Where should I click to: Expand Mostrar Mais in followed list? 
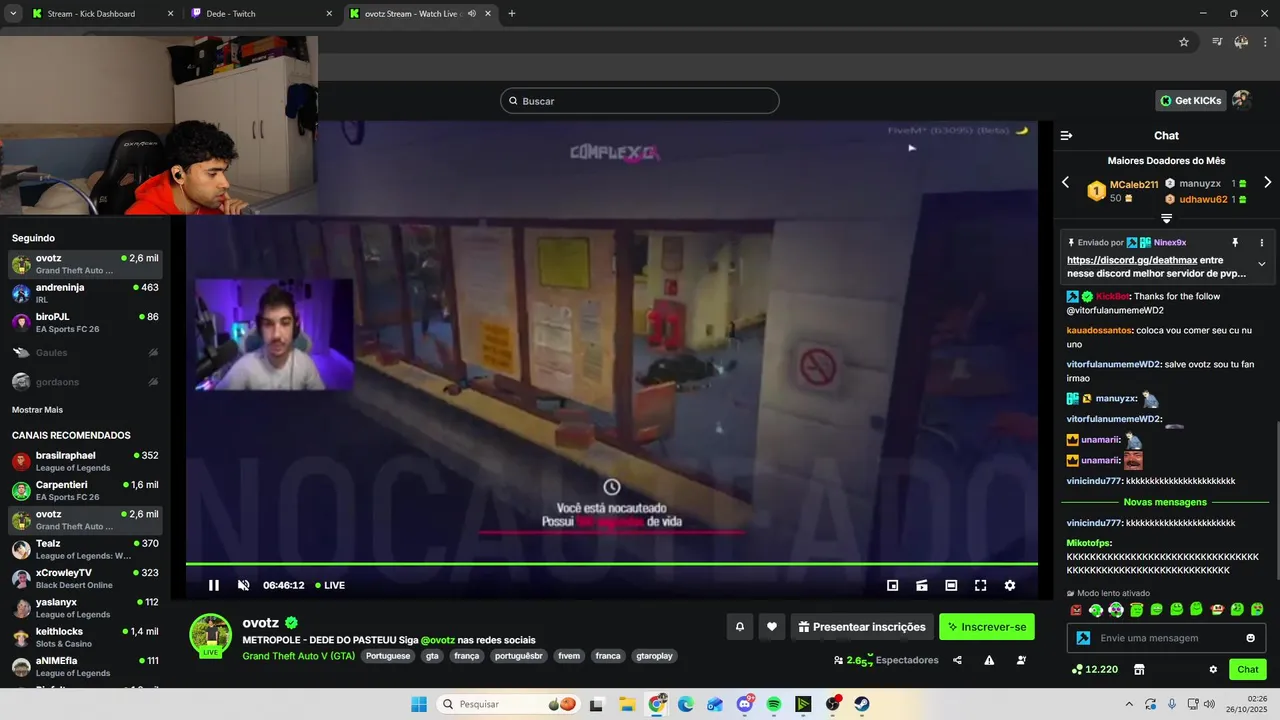[x=37, y=410]
